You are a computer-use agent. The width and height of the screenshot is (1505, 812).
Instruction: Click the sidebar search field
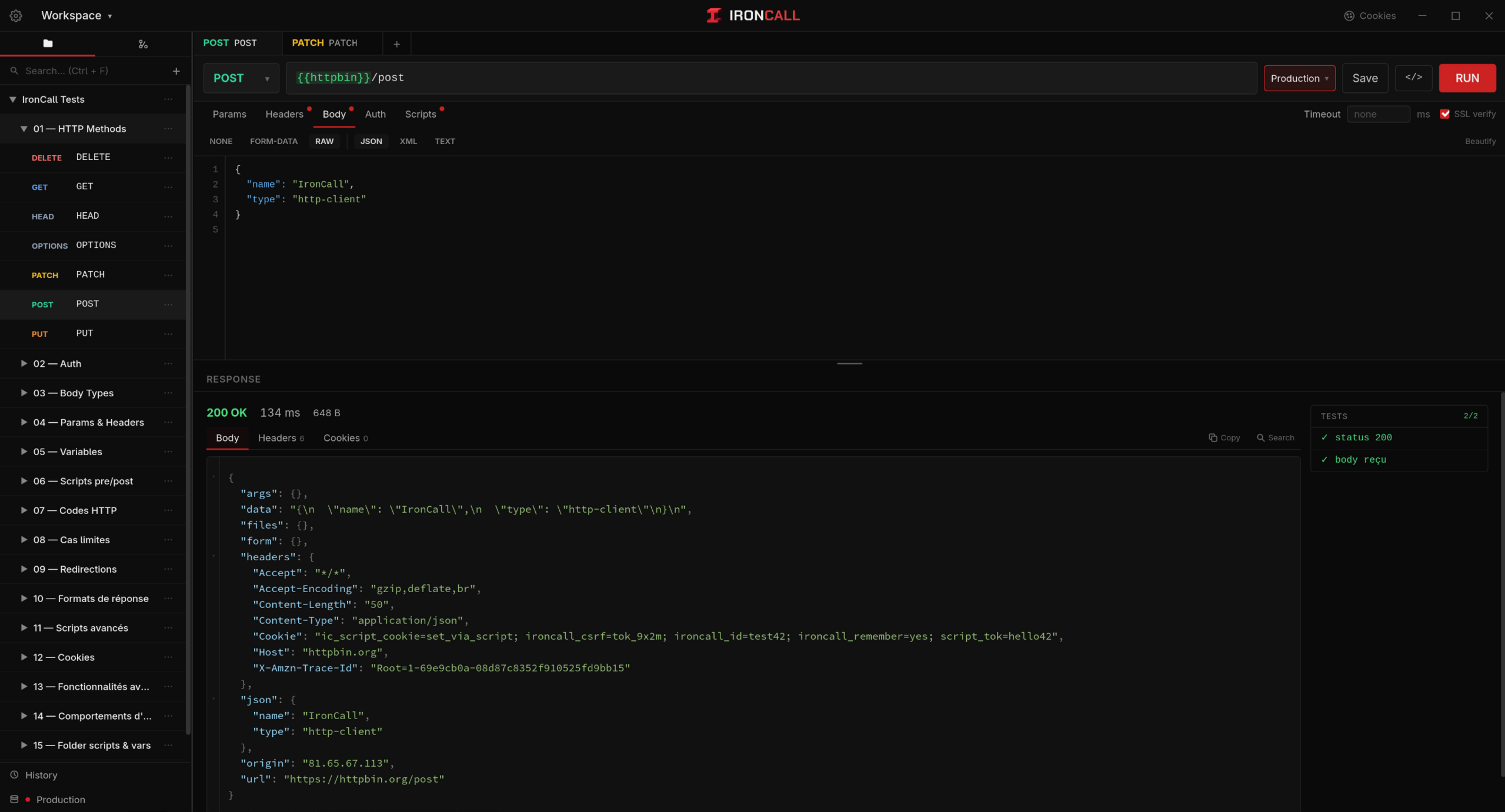pyautogui.click(x=88, y=71)
